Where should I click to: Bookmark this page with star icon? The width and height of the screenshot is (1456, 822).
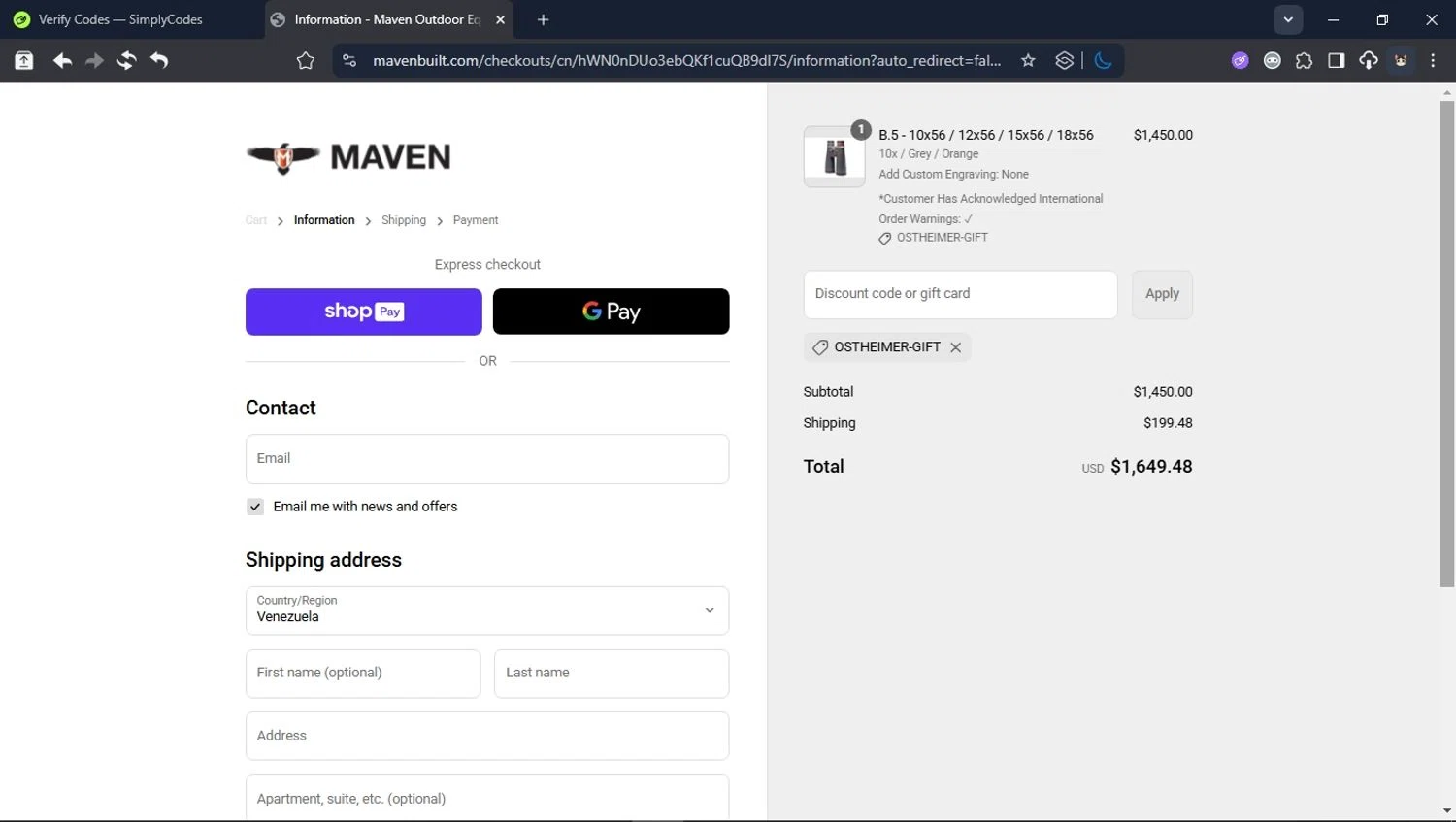[1028, 60]
